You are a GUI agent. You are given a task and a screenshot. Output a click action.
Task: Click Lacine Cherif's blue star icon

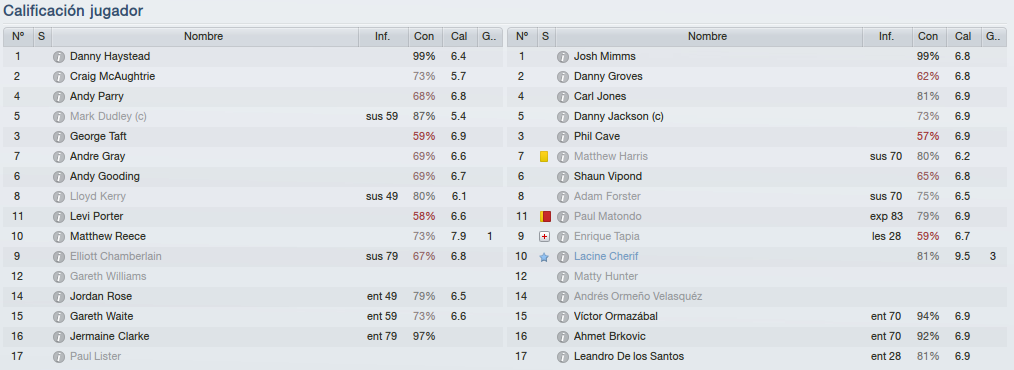(x=544, y=257)
